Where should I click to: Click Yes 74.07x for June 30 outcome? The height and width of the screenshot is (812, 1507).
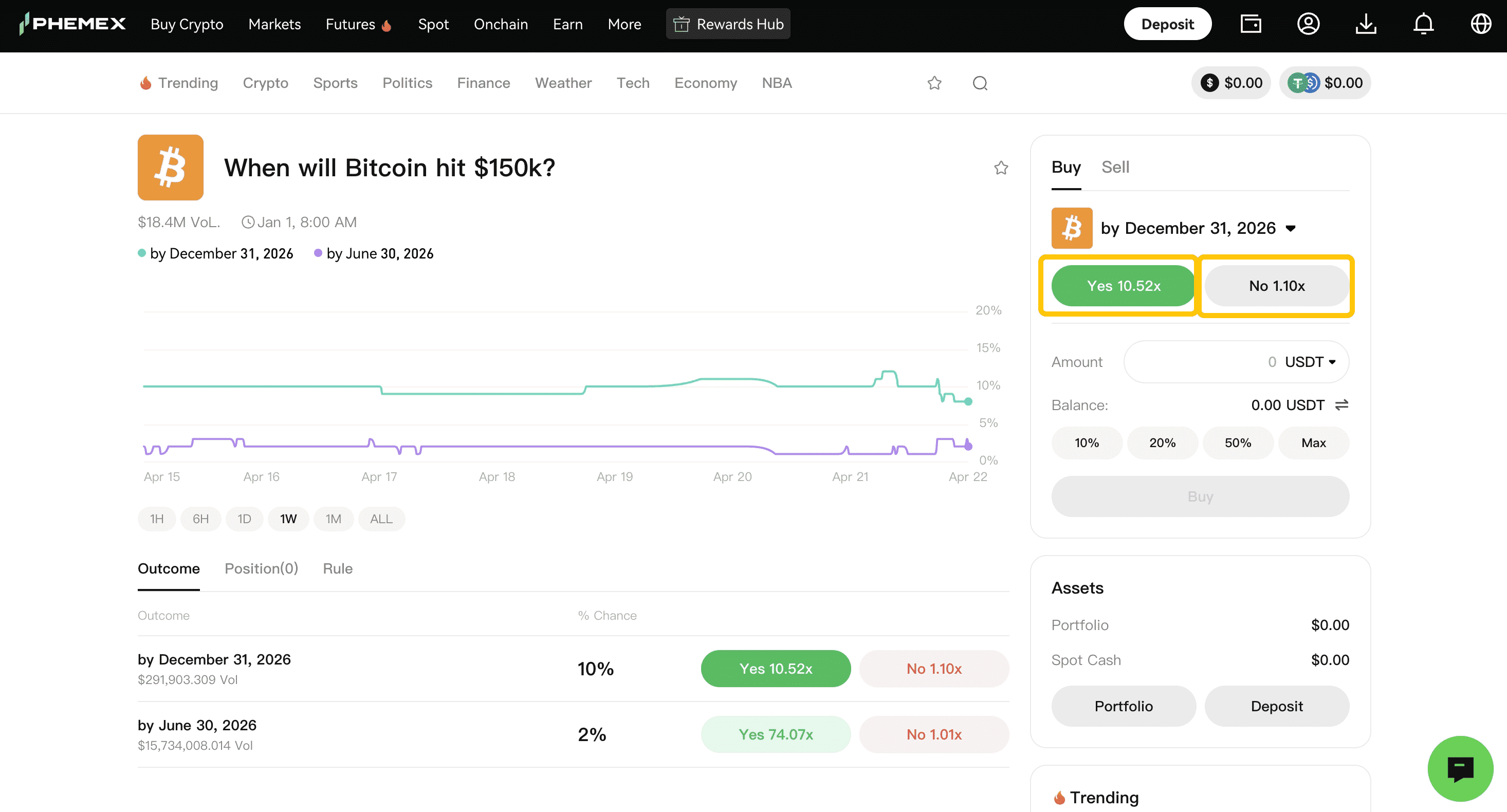(775, 734)
